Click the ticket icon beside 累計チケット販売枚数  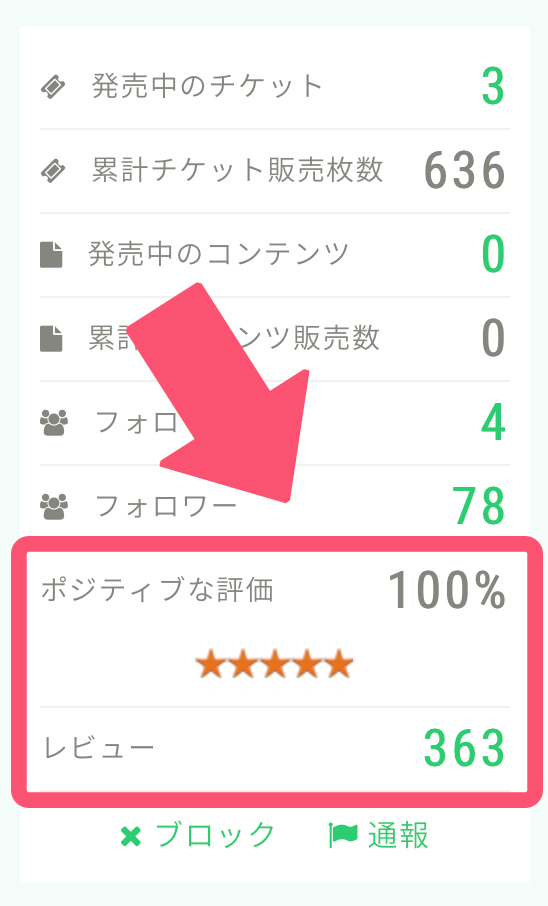tap(53, 171)
